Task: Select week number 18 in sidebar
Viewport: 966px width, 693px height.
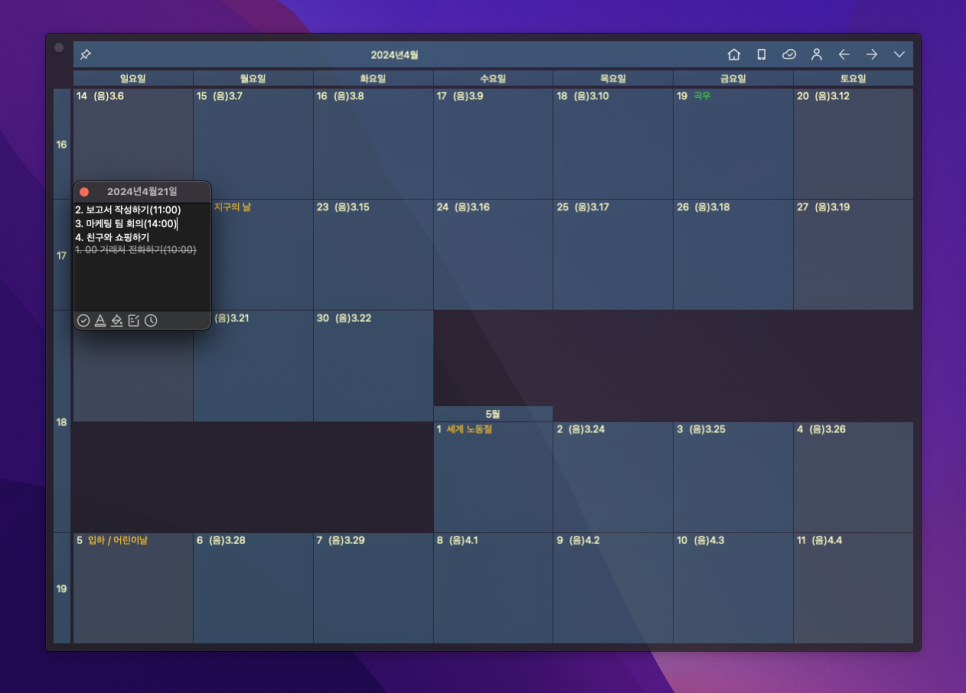Action: click(x=62, y=422)
